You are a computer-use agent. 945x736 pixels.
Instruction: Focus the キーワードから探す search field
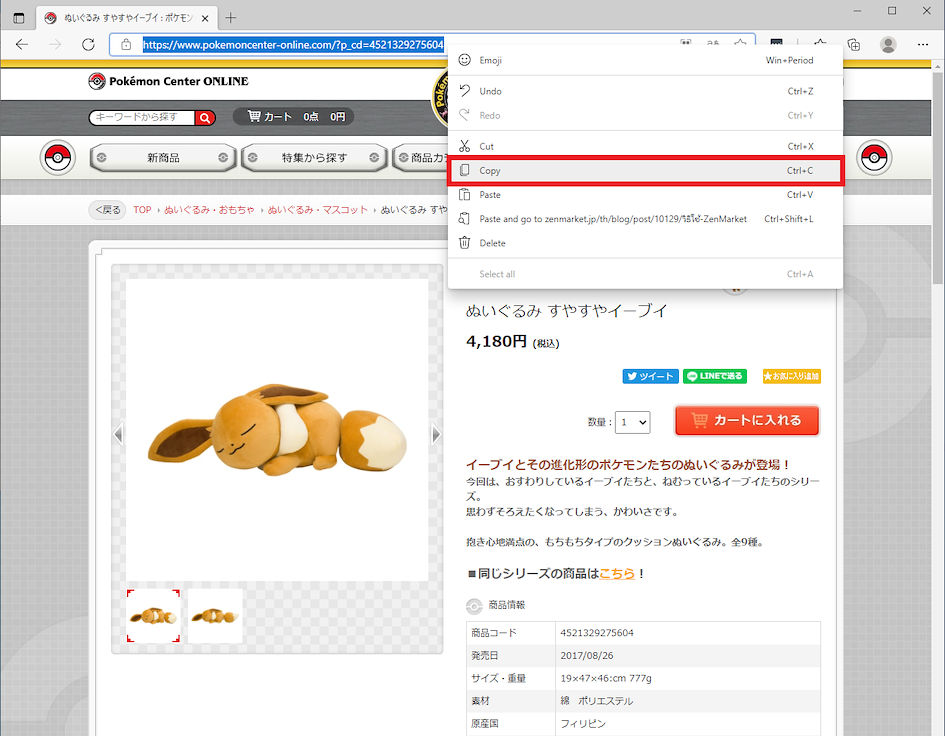point(142,117)
